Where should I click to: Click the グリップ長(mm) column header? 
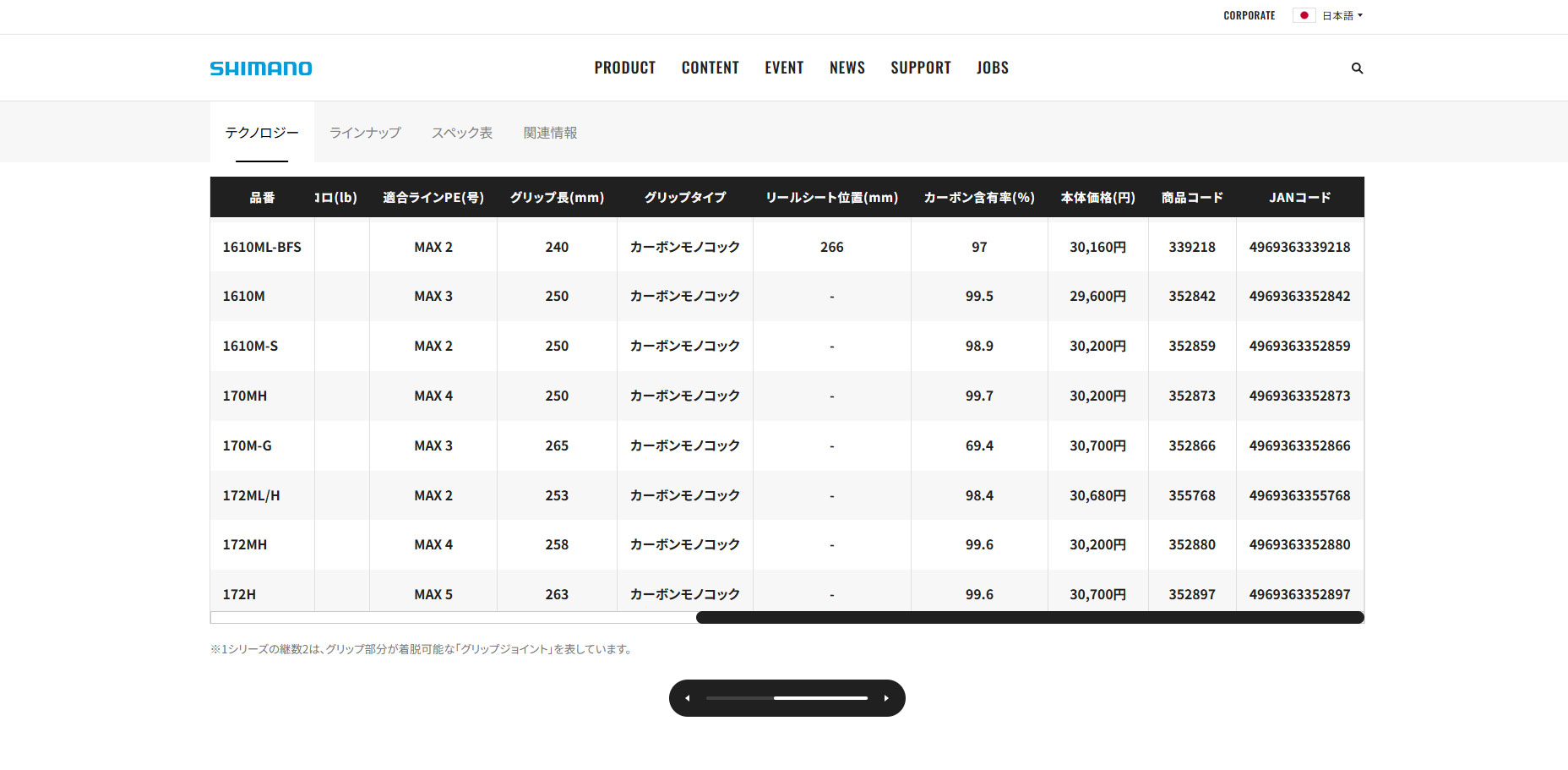[557, 198]
